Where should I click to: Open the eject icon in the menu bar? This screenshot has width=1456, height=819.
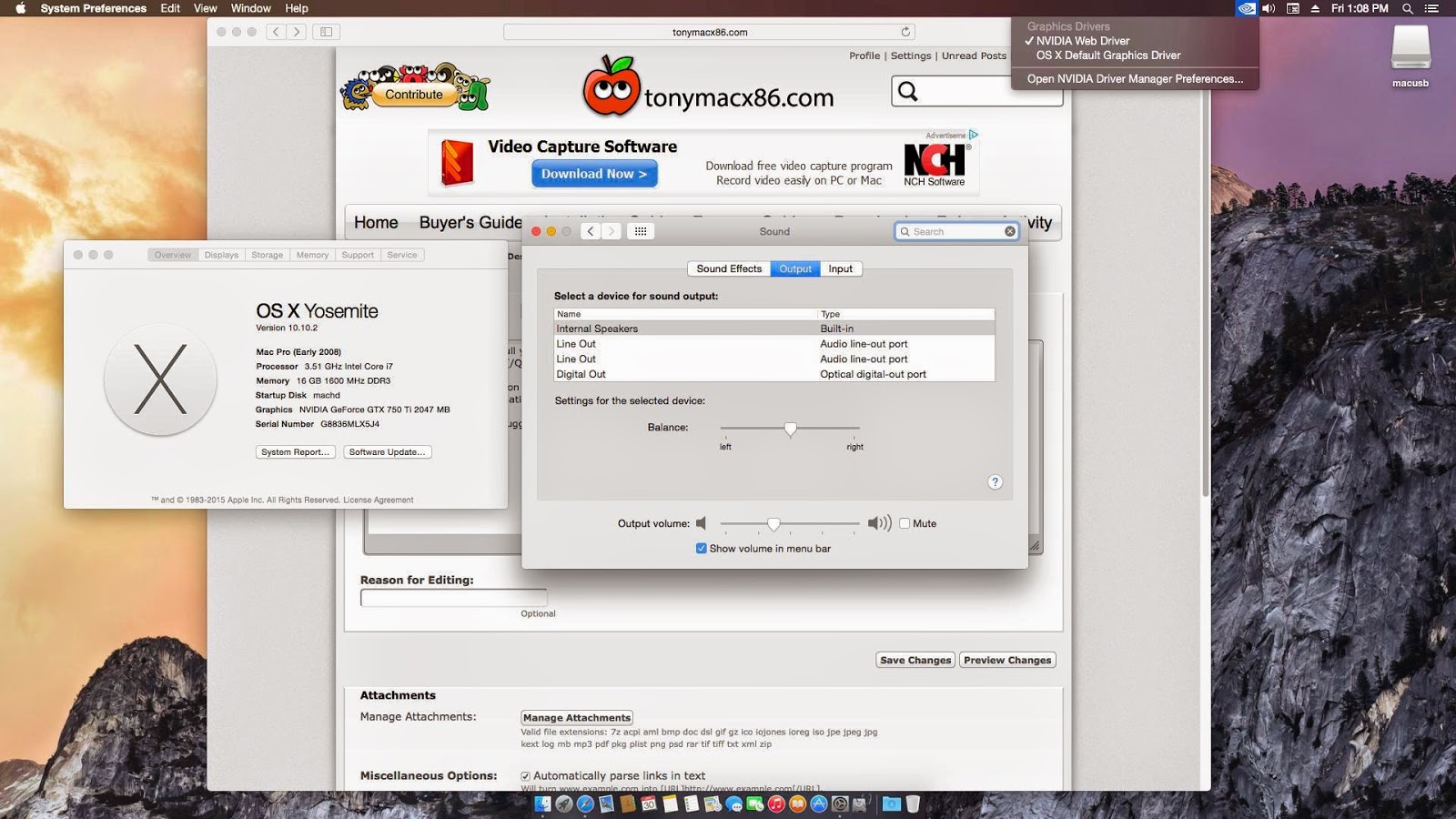tap(1315, 8)
